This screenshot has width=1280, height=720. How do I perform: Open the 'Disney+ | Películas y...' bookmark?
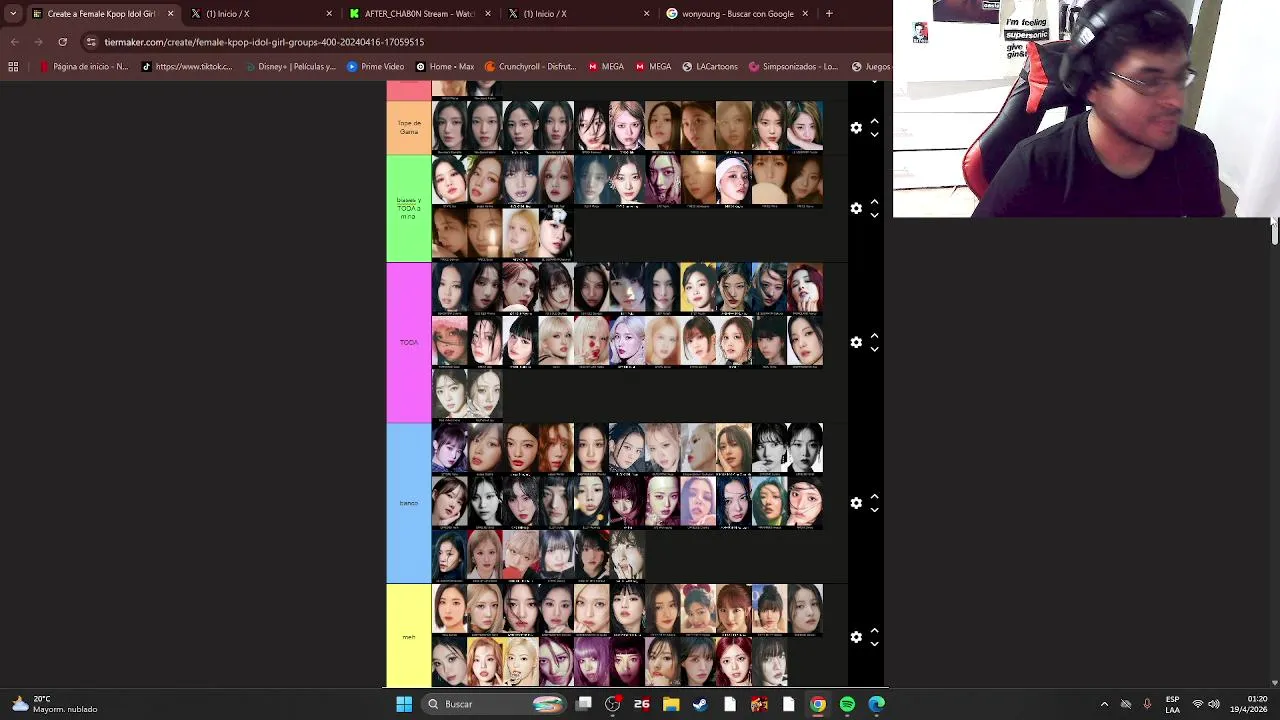click(289, 67)
